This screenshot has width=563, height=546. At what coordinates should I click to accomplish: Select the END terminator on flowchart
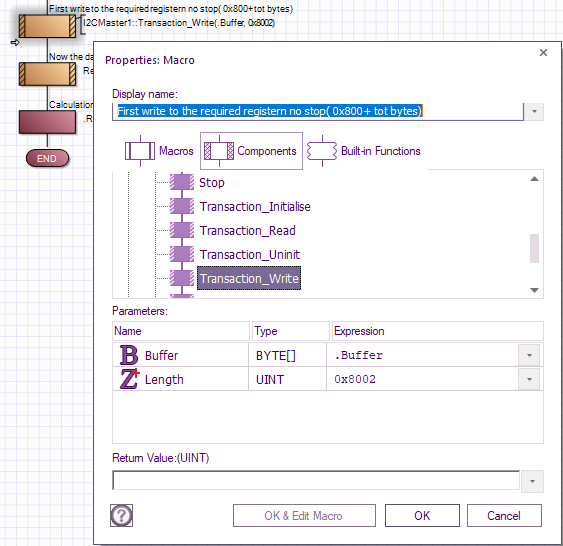(47, 158)
